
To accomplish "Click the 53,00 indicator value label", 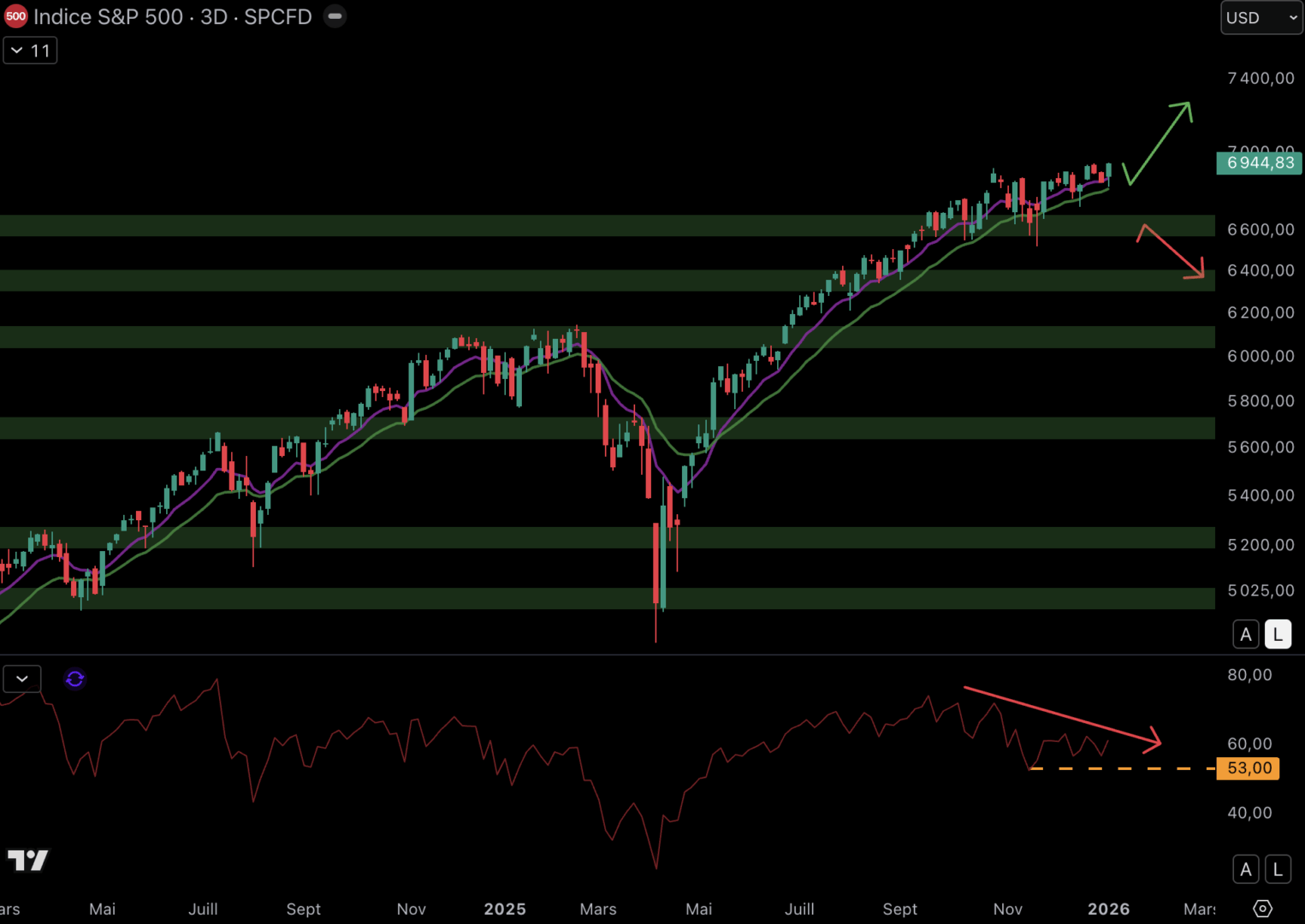I will 1248,768.
